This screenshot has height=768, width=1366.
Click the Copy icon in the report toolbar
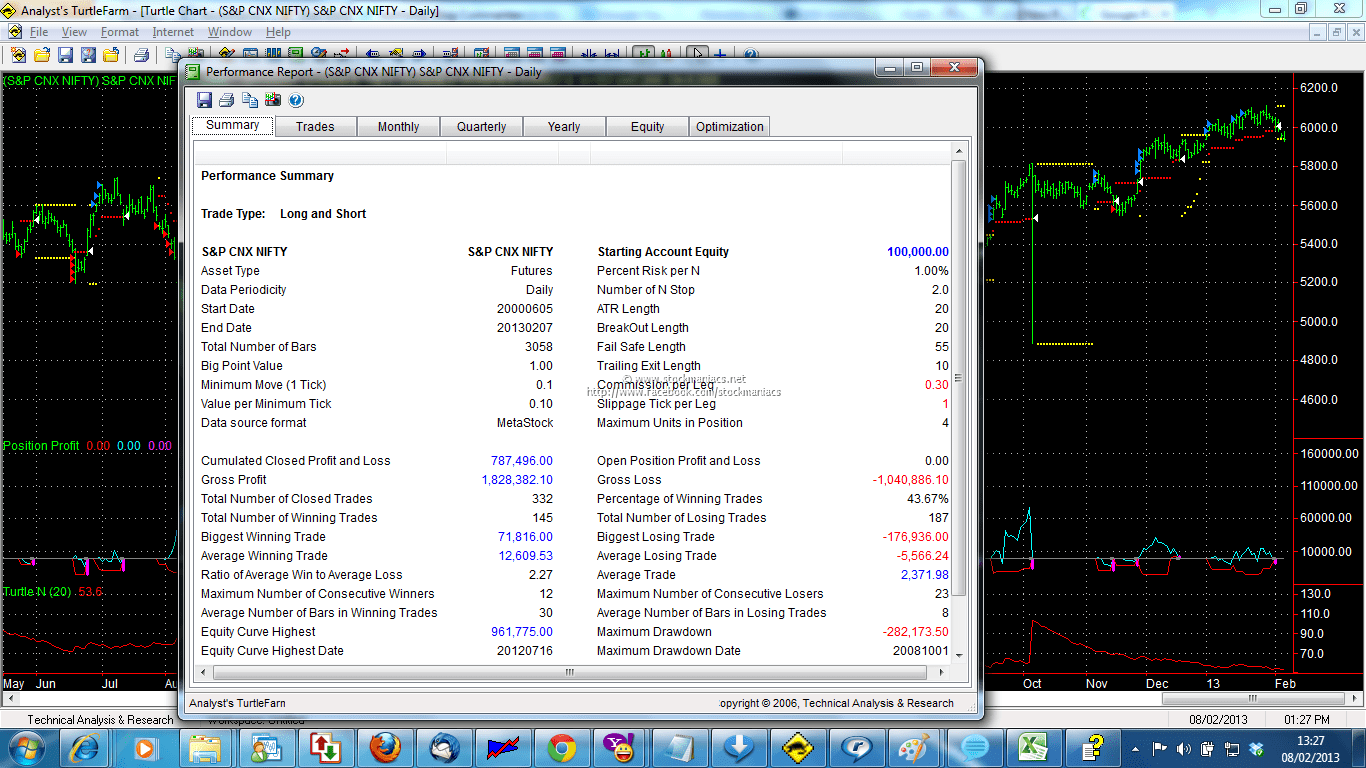click(x=249, y=99)
